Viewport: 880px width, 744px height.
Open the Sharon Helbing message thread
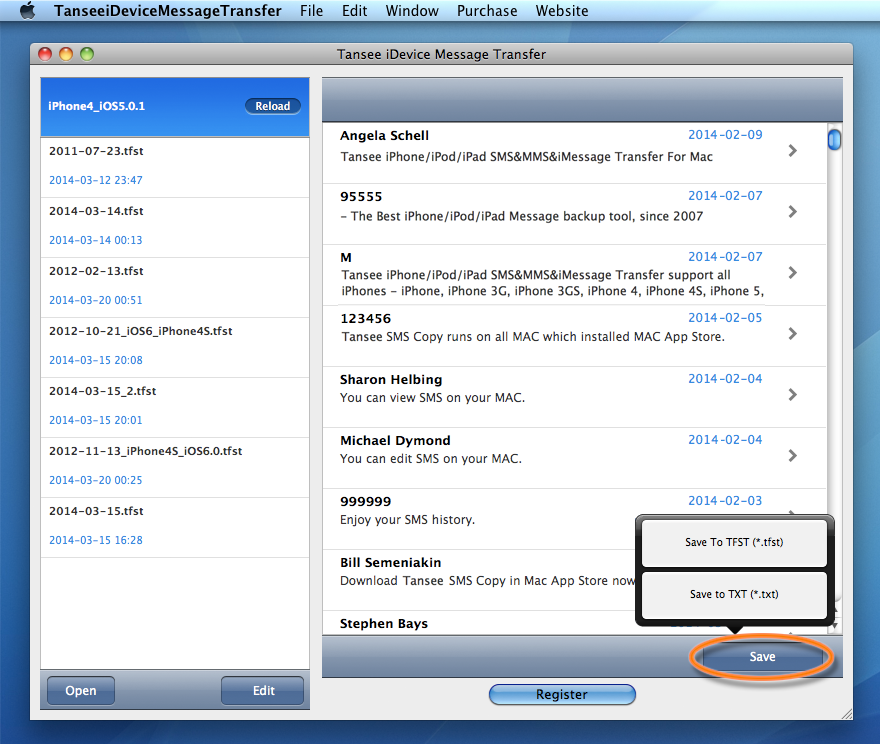click(574, 397)
